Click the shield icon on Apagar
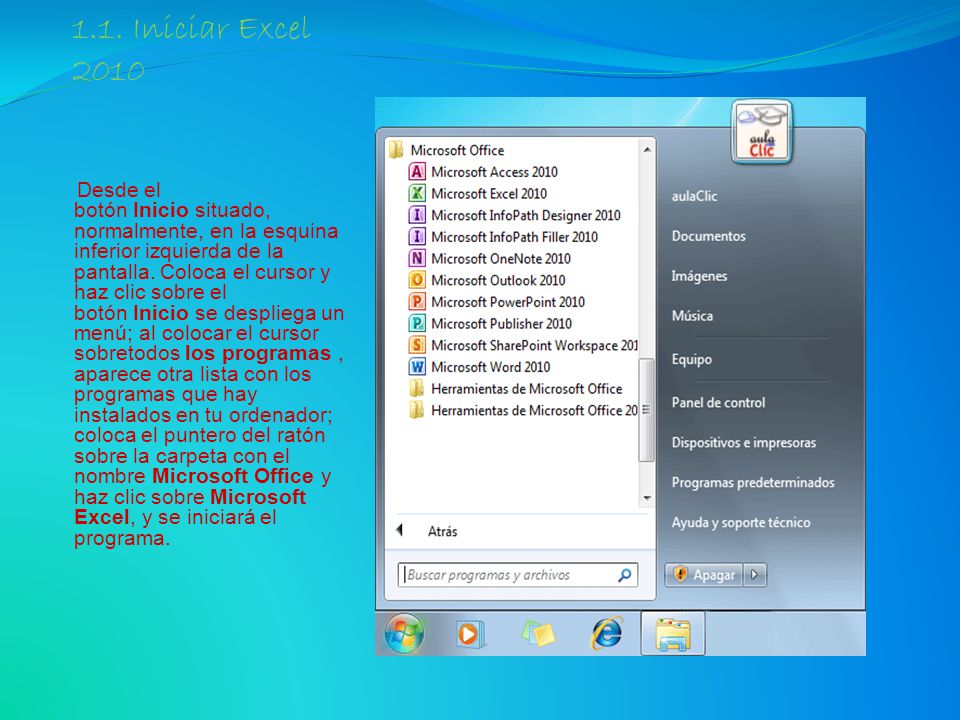The image size is (960, 720). point(680,574)
